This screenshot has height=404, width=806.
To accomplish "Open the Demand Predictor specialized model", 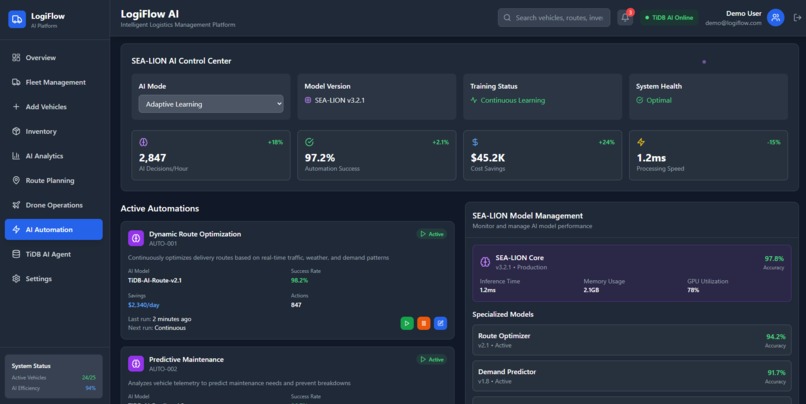I will 632,376.
